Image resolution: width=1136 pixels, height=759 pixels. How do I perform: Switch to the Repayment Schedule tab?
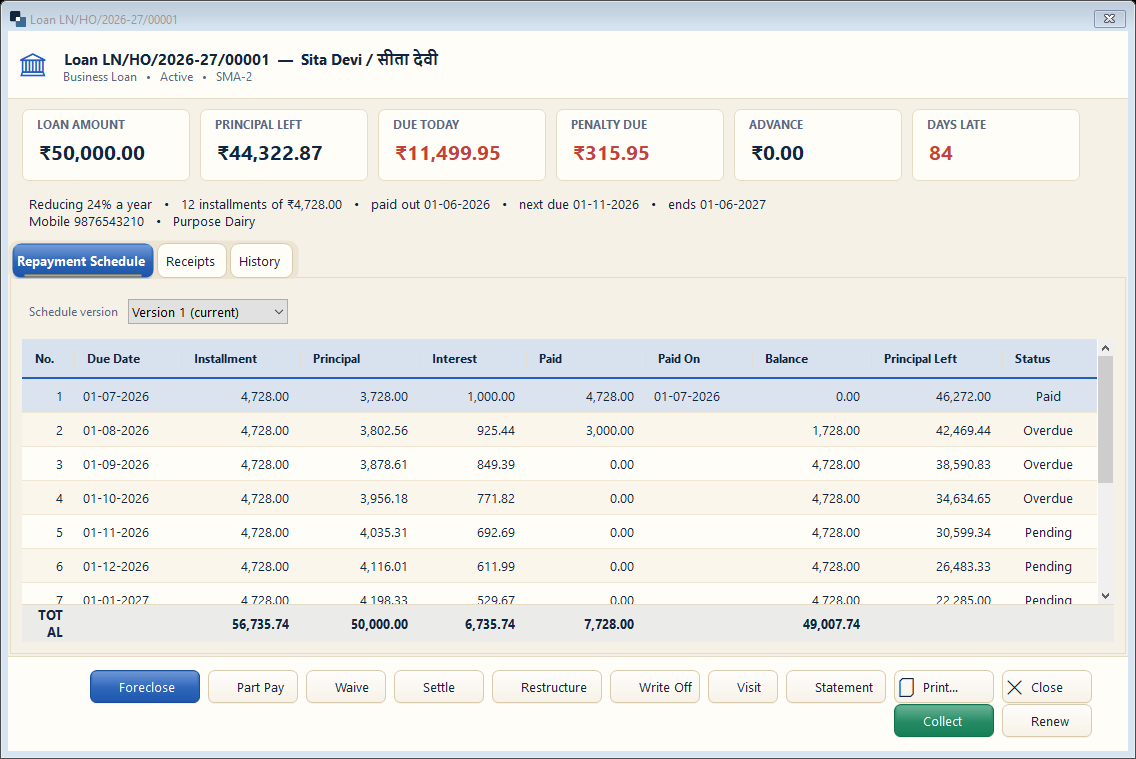pos(82,261)
